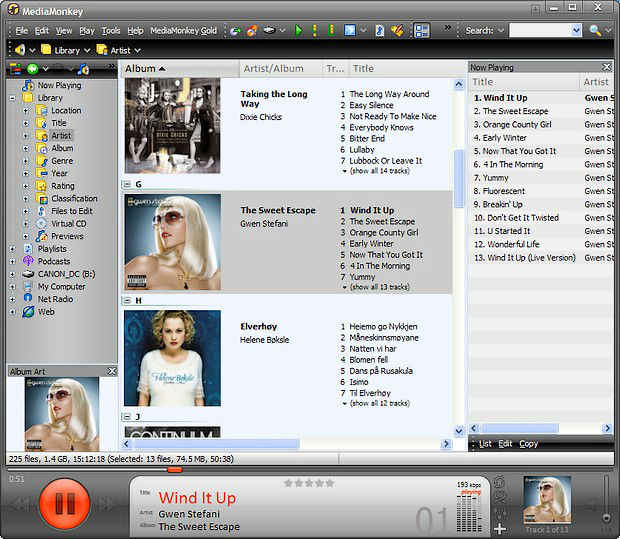Sort by the Artist/Album column header

[x=281, y=68]
